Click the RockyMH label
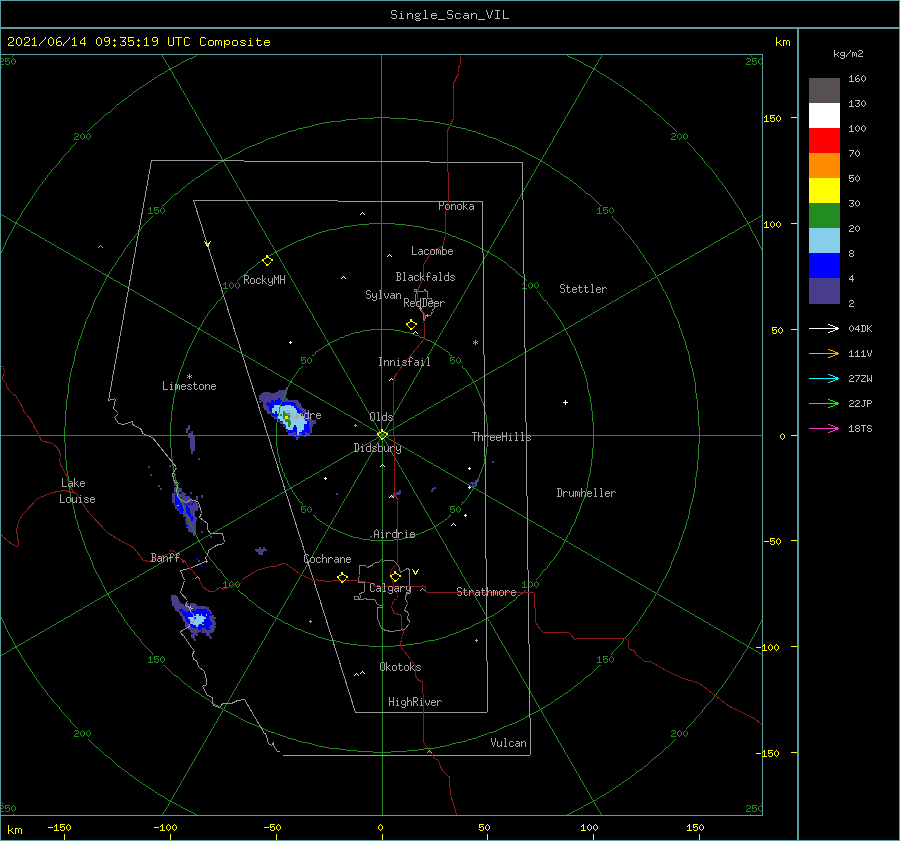This screenshot has width=900, height=841. click(264, 280)
